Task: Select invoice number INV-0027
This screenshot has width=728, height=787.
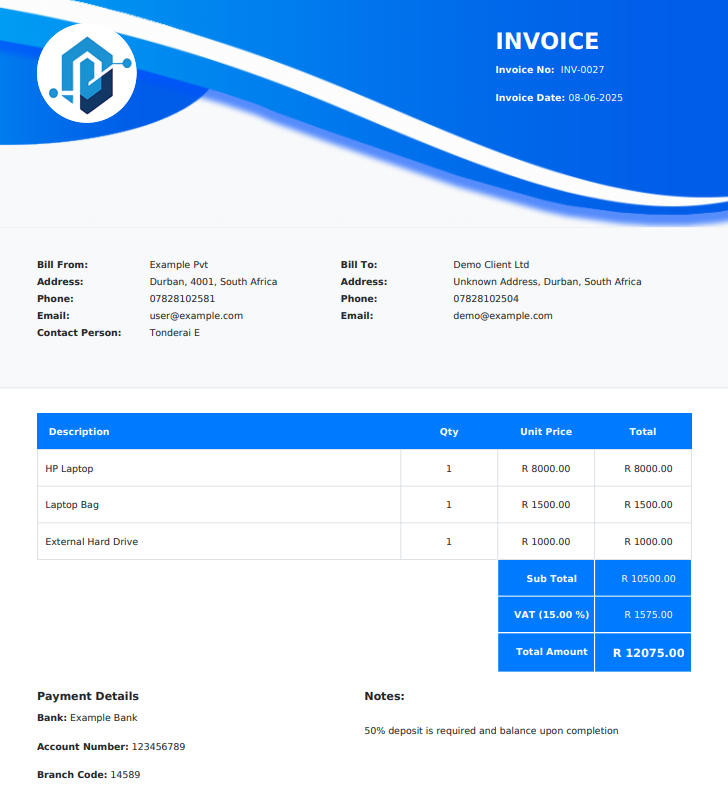Action: (x=582, y=70)
